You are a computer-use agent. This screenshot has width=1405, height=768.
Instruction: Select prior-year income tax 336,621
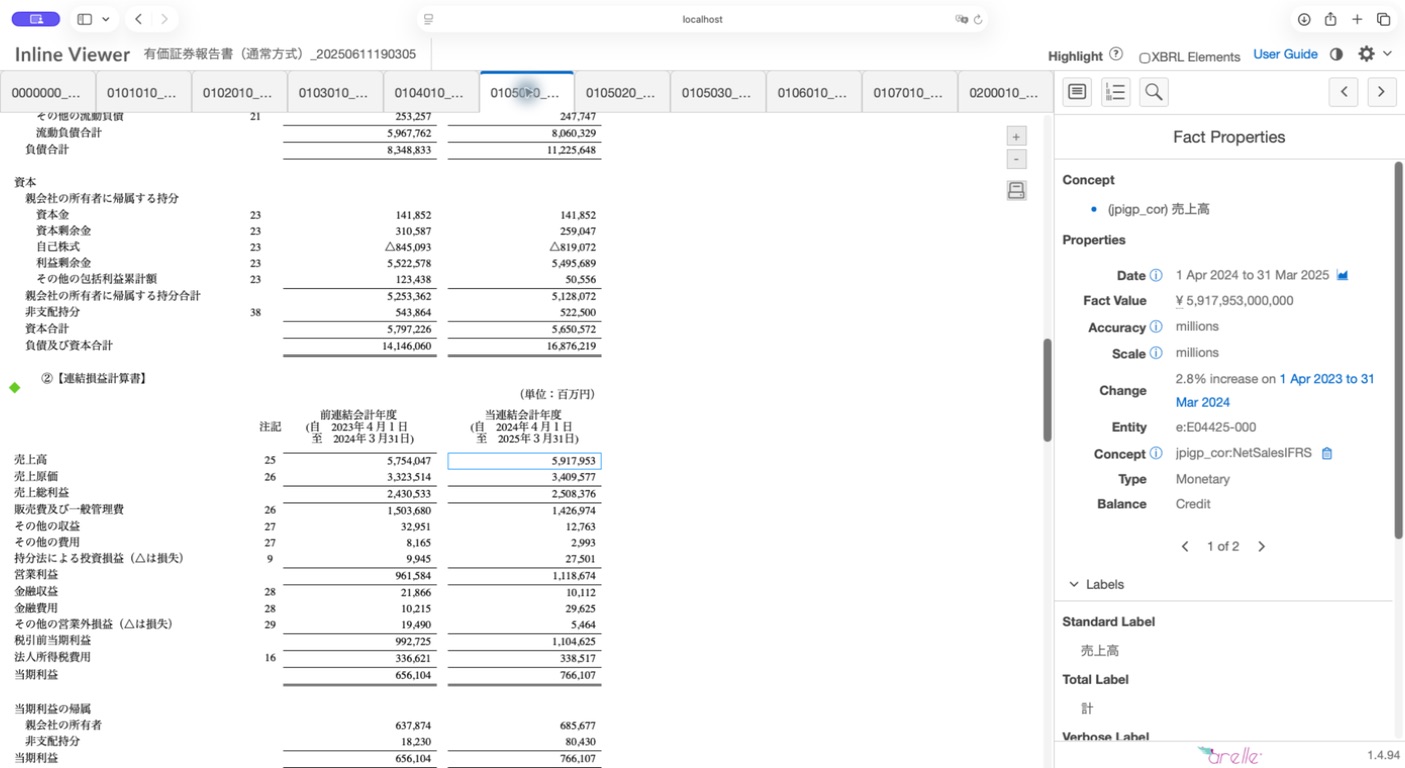pos(413,658)
